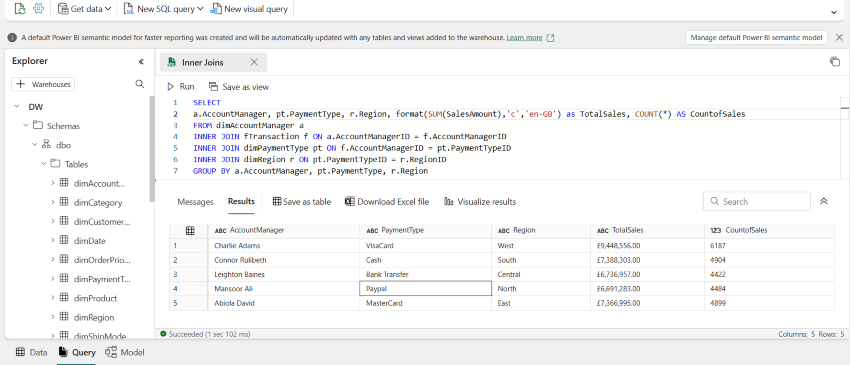Viewport: 850px width, 365px height.
Task: Collapse the results pane with double chevron
Action: (x=824, y=201)
